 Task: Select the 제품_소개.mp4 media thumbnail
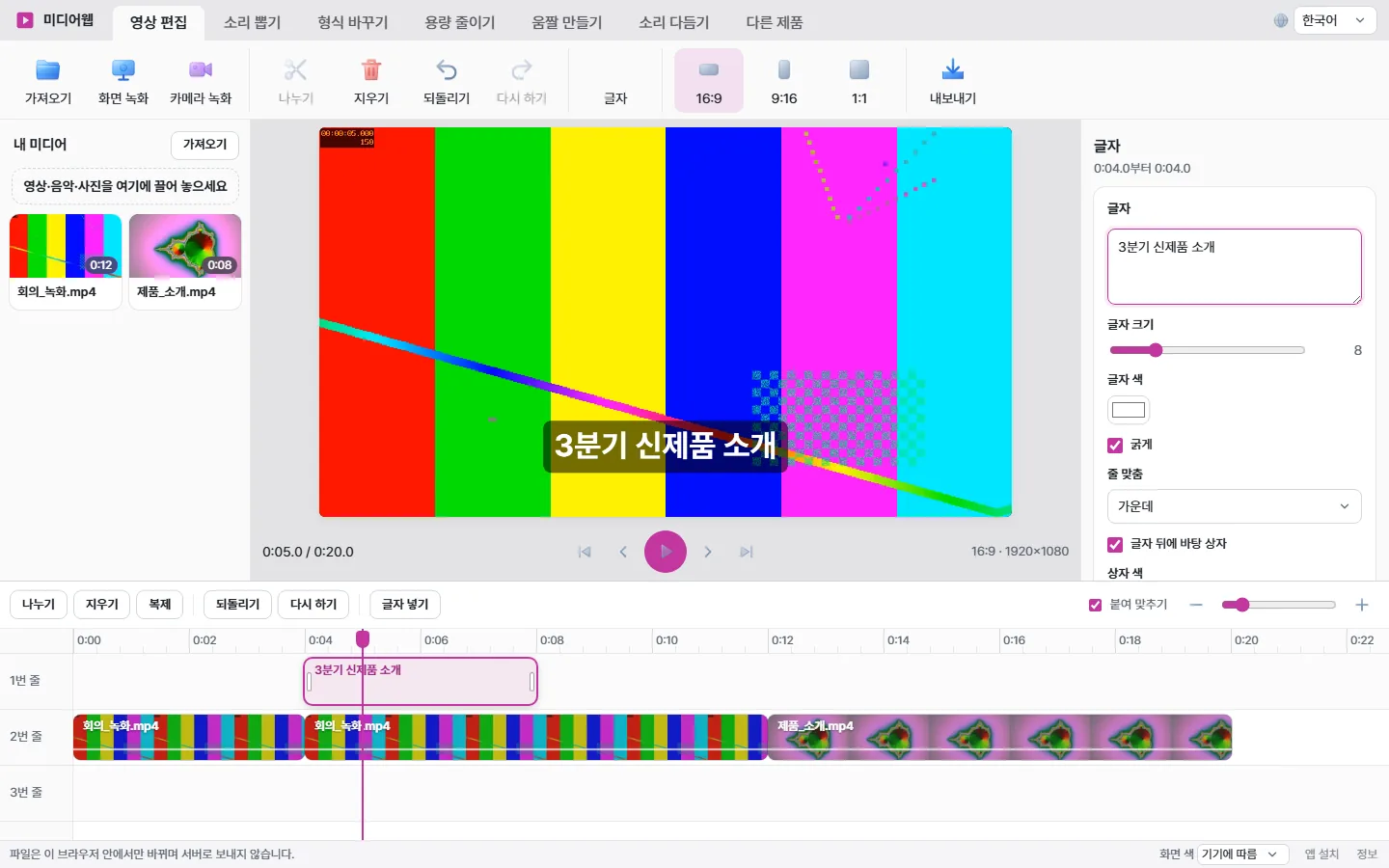click(185, 260)
